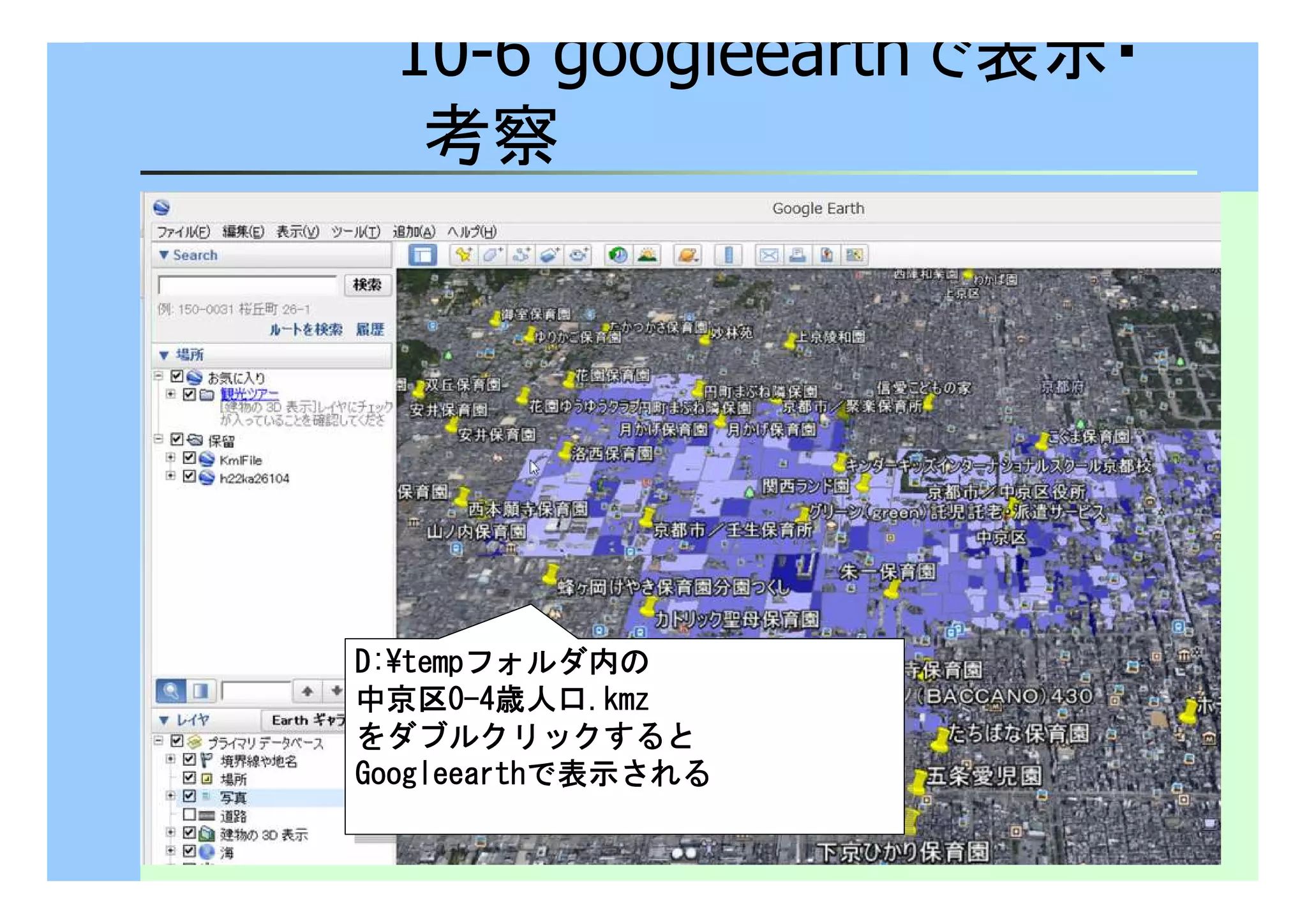Open the 編集(E) menu
The width and height of the screenshot is (1307, 924).
coord(243,232)
